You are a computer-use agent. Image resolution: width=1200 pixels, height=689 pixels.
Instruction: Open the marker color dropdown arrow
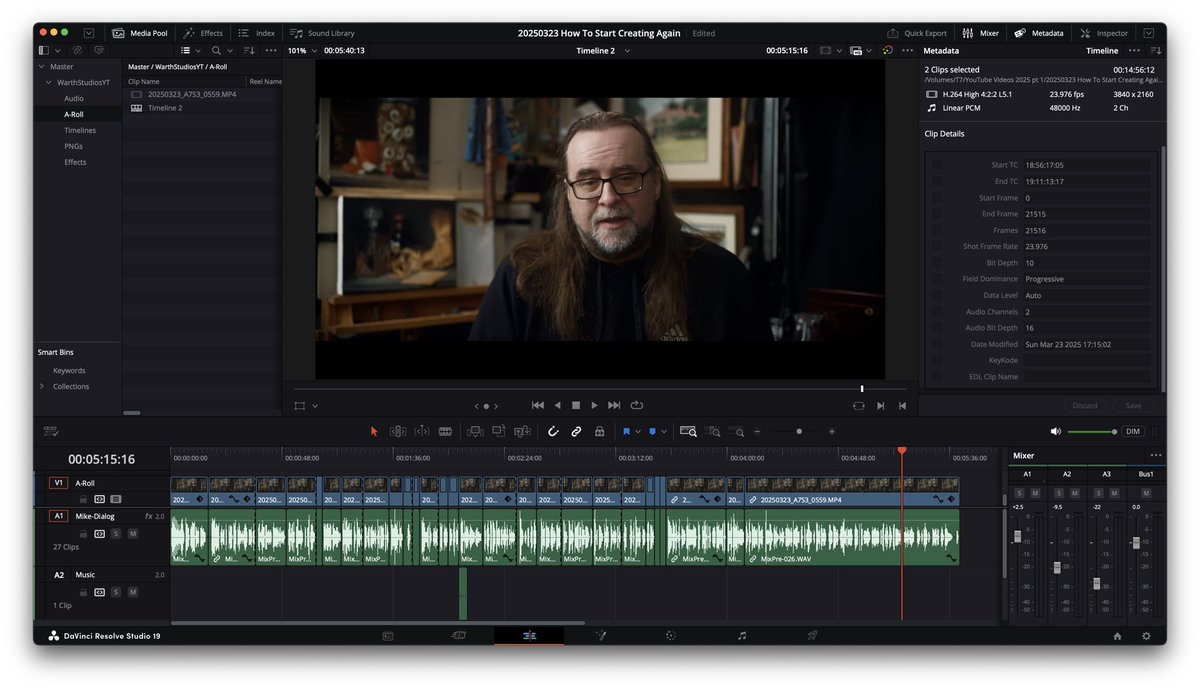click(x=664, y=432)
